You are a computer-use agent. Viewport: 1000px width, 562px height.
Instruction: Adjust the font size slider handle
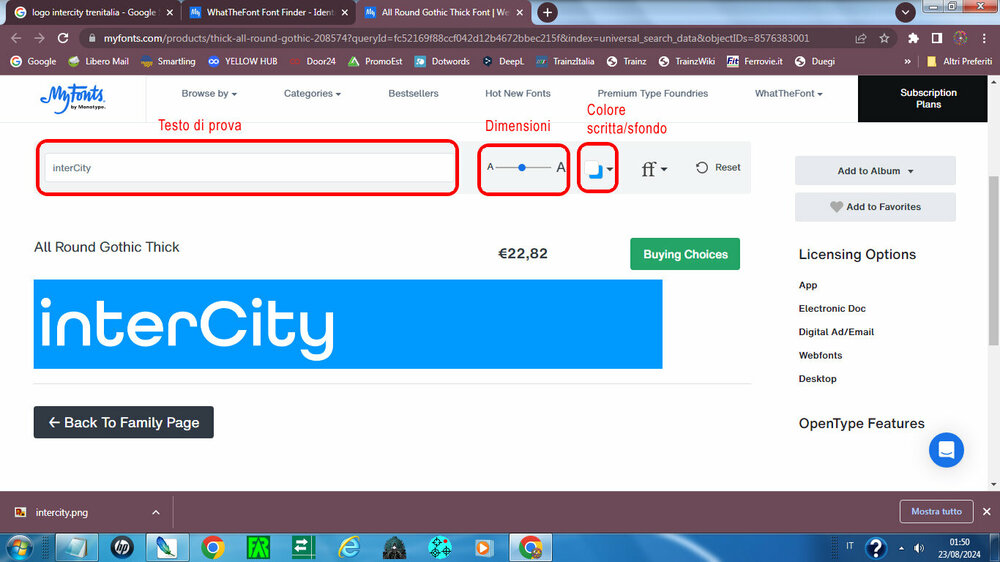(x=522, y=167)
